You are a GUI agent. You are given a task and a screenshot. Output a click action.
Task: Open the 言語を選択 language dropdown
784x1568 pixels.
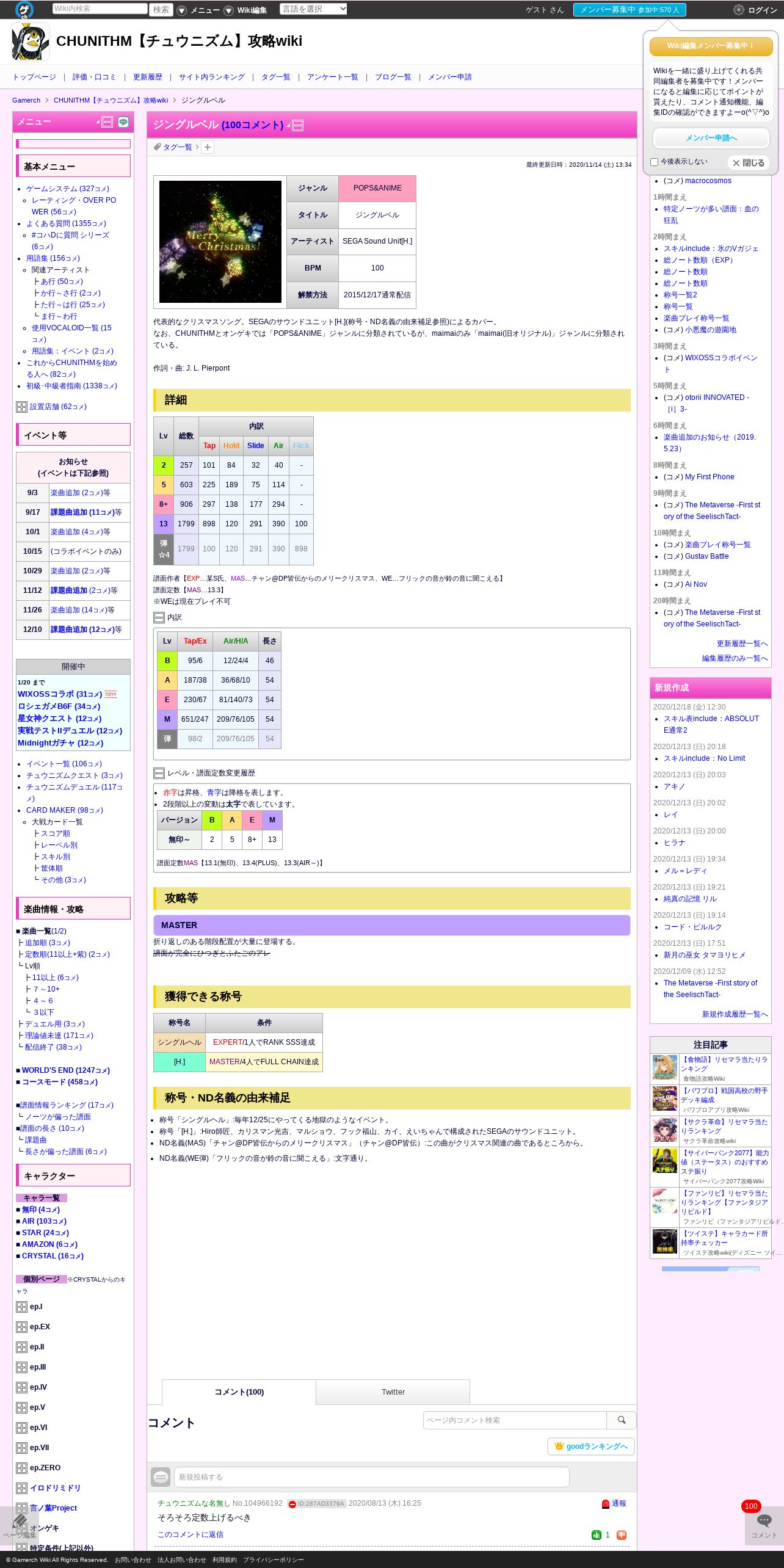pyautogui.click(x=313, y=9)
